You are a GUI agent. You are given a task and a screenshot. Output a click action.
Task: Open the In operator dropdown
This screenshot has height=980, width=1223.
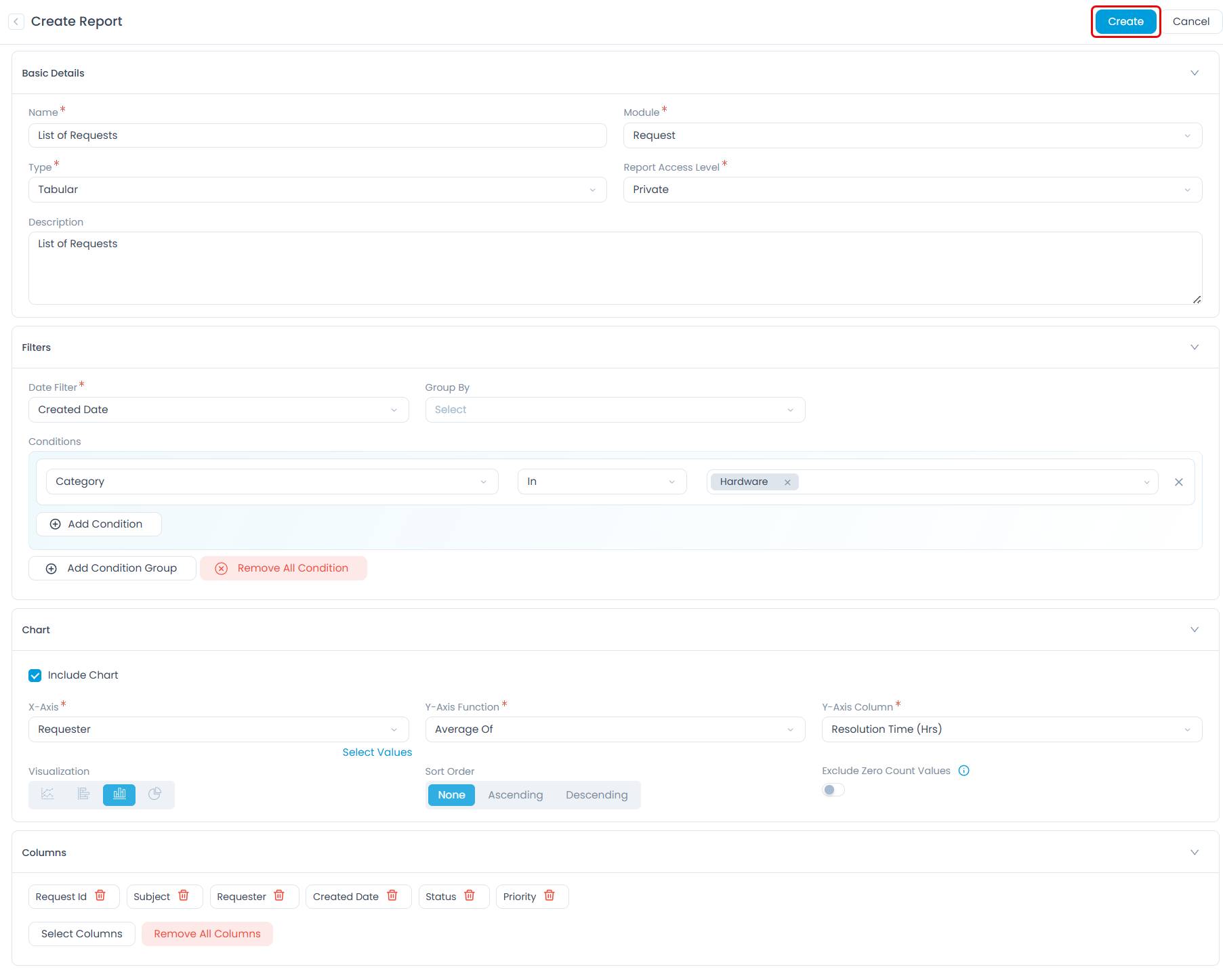click(x=602, y=482)
